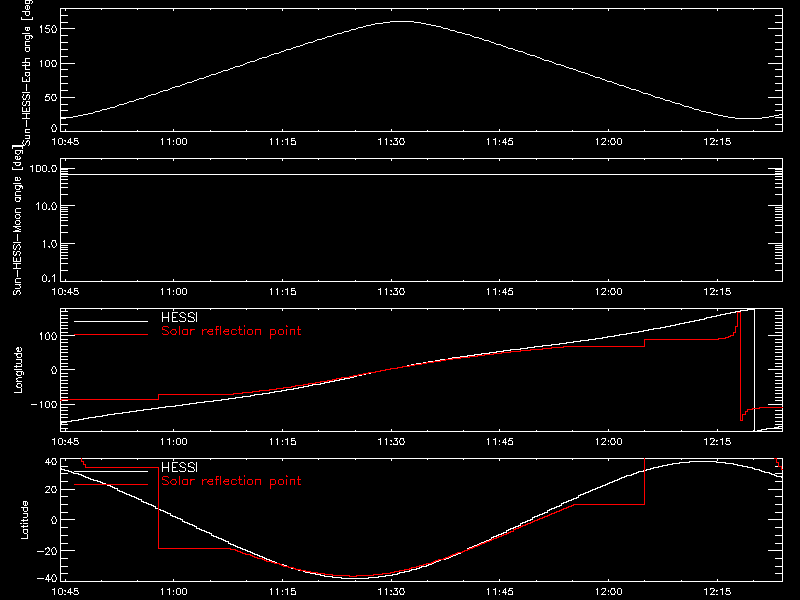Click '10:45' time label under Latitude plot

(65, 592)
